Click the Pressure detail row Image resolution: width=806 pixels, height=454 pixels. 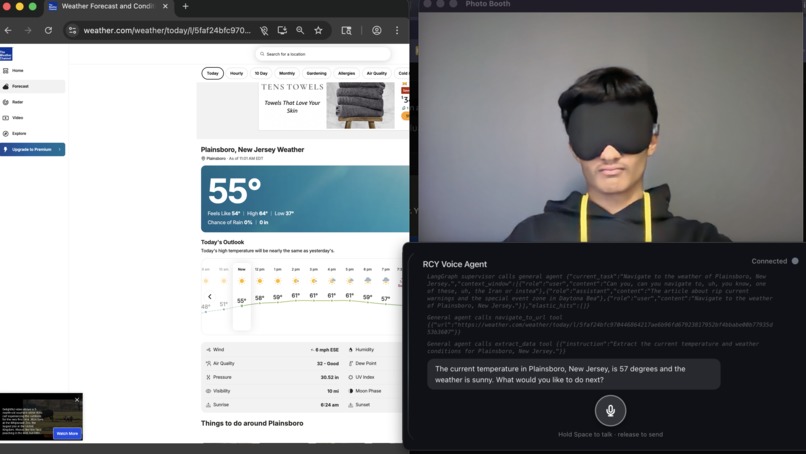tap(272, 377)
